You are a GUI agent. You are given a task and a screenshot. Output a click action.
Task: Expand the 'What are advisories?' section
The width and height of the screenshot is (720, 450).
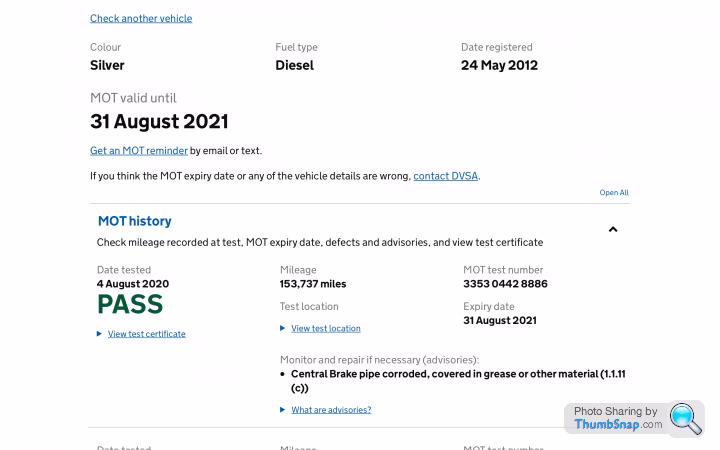pyautogui.click(x=331, y=410)
